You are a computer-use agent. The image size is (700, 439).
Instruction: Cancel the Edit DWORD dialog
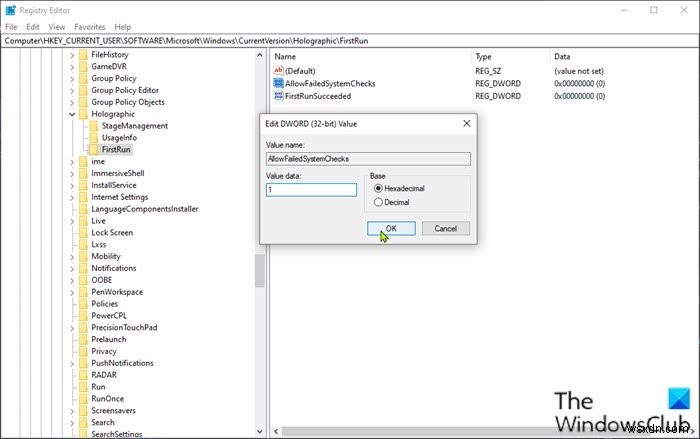(446, 228)
